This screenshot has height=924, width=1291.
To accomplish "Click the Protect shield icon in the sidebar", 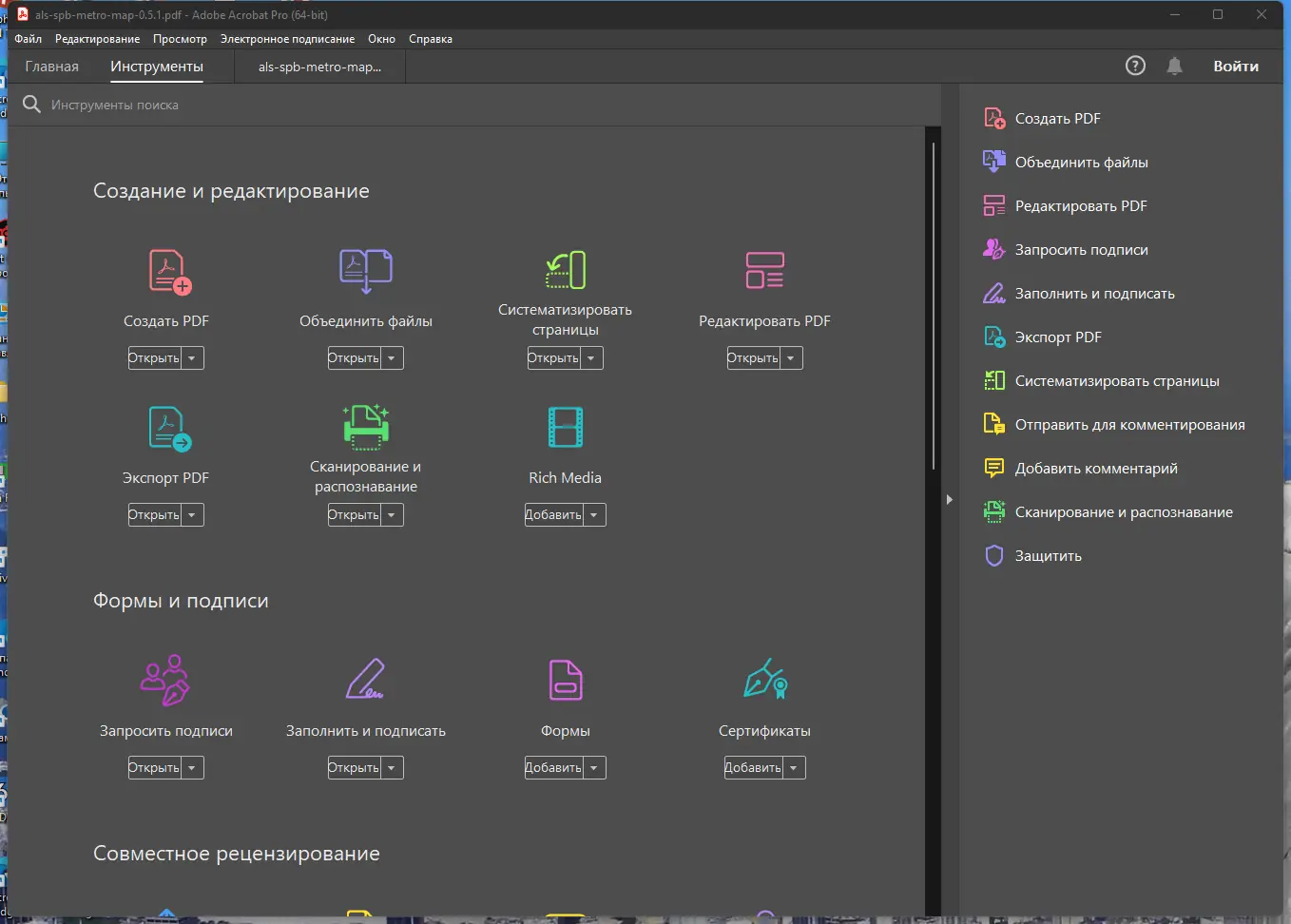I will coord(993,556).
